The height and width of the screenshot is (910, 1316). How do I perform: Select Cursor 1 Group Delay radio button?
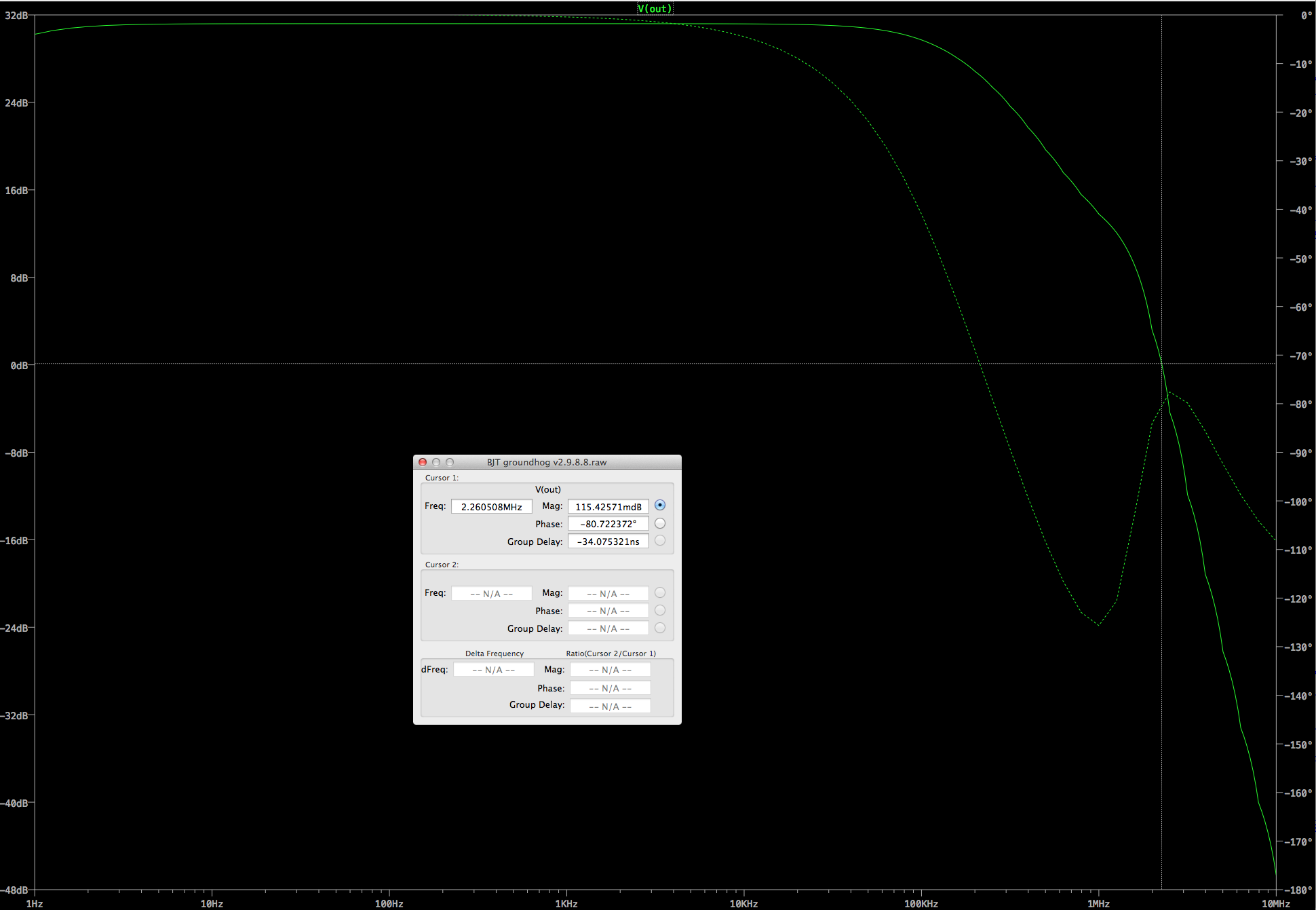pos(660,541)
